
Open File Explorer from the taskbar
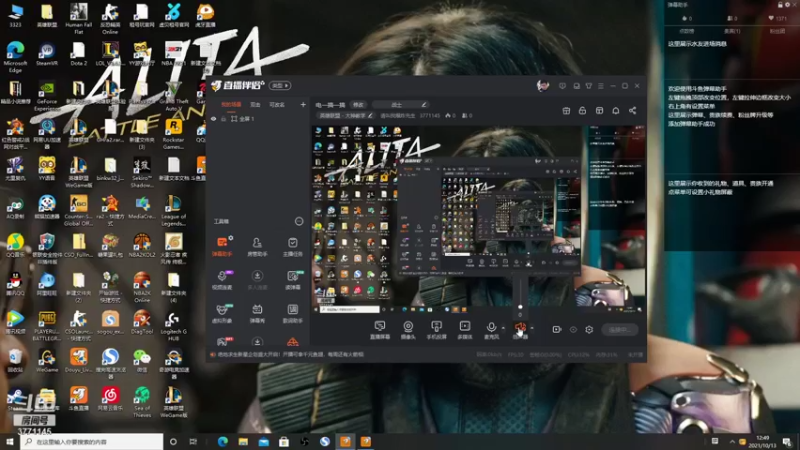click(x=243, y=442)
